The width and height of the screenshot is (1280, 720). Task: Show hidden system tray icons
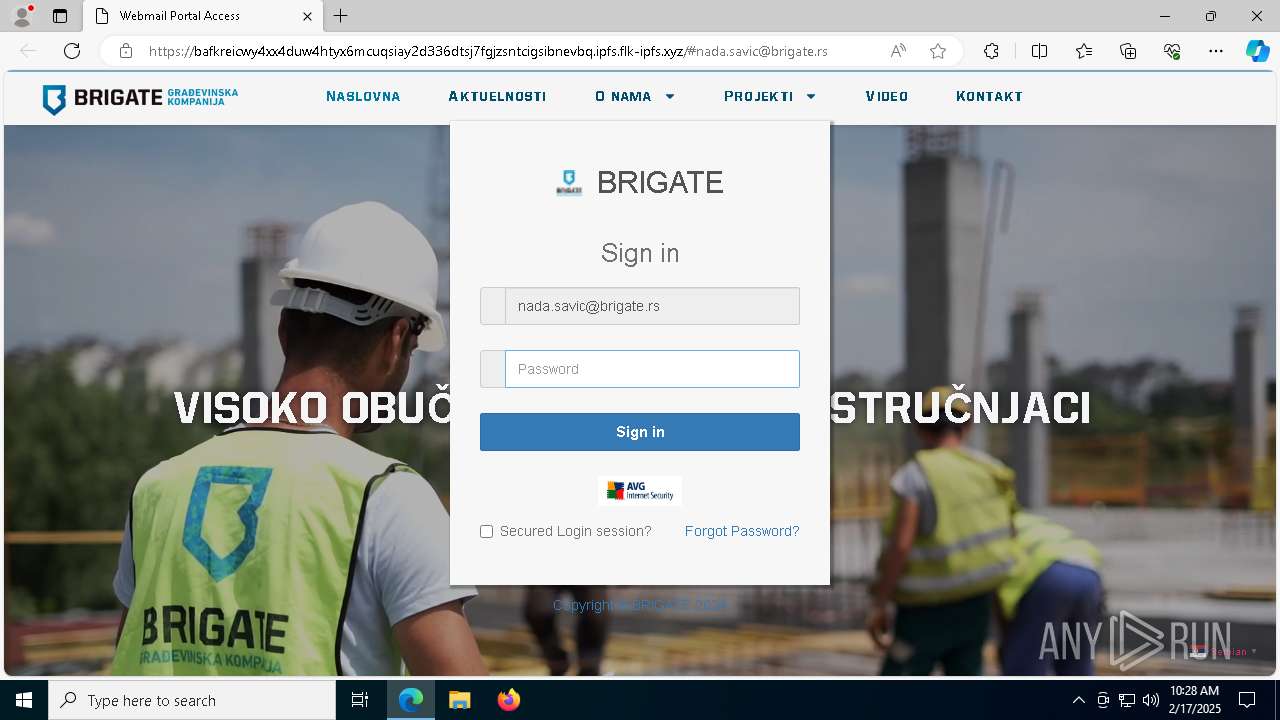tap(1078, 700)
